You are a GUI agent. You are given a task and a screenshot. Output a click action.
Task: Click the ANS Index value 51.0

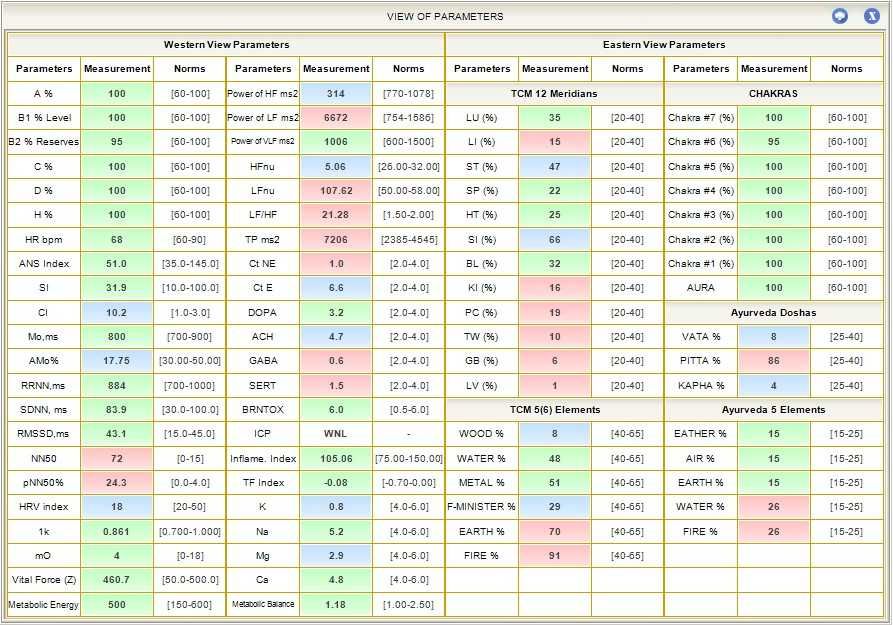tap(117, 264)
